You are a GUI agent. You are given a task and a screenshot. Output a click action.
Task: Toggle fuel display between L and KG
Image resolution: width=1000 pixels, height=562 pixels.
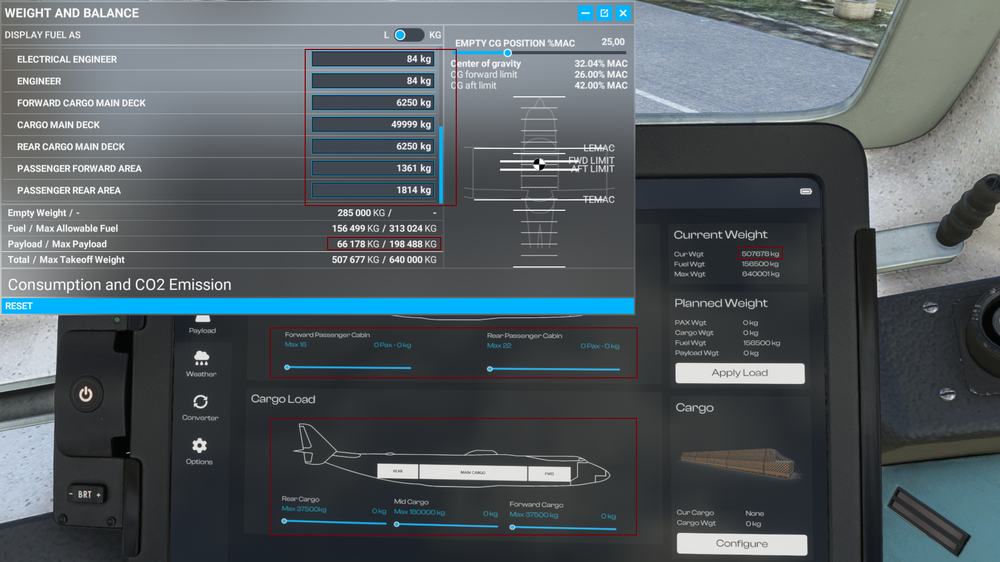406,35
